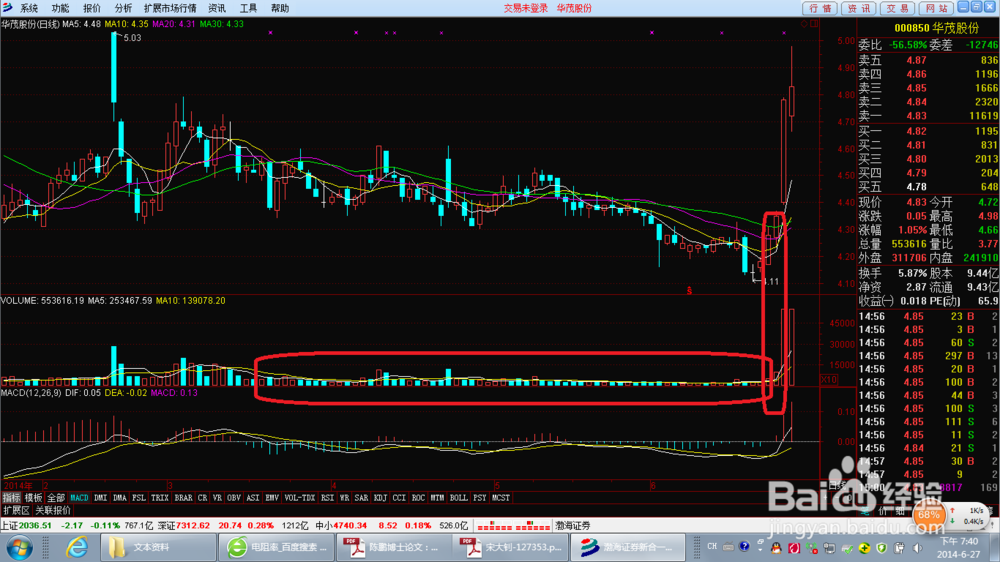Switch indicator to MCST

click(501, 498)
